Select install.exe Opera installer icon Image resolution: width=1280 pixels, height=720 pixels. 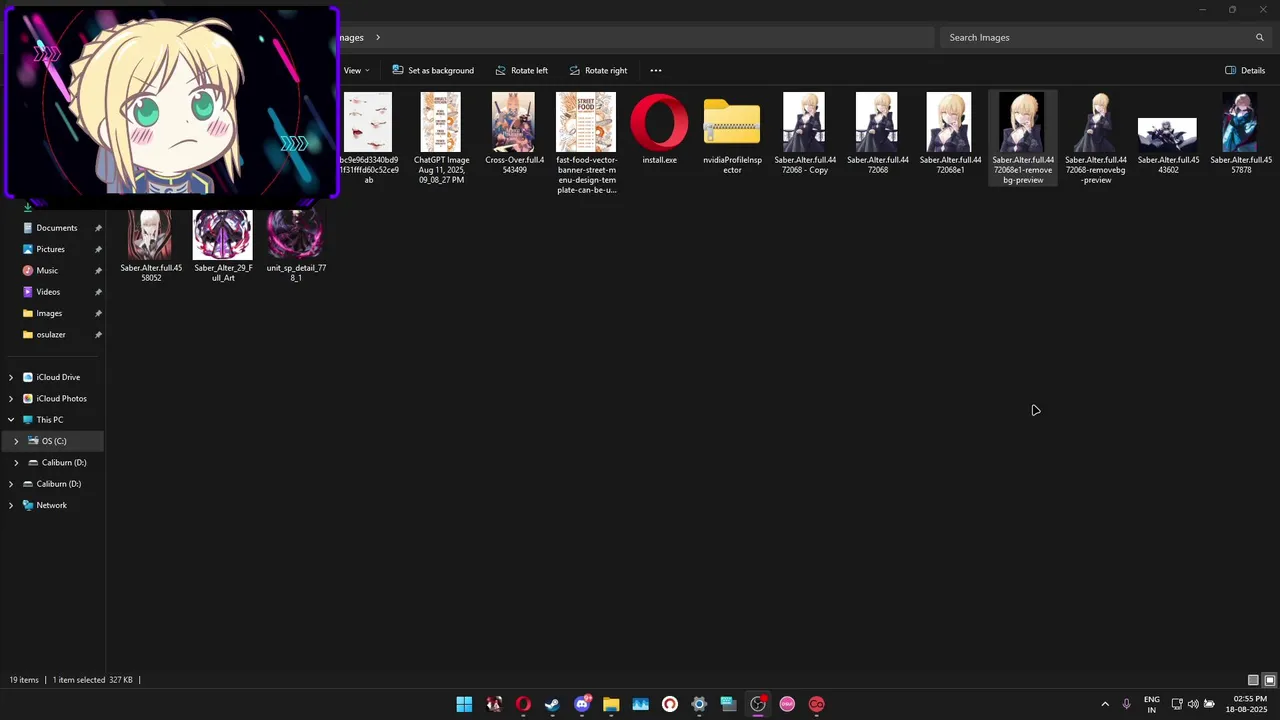pos(659,129)
